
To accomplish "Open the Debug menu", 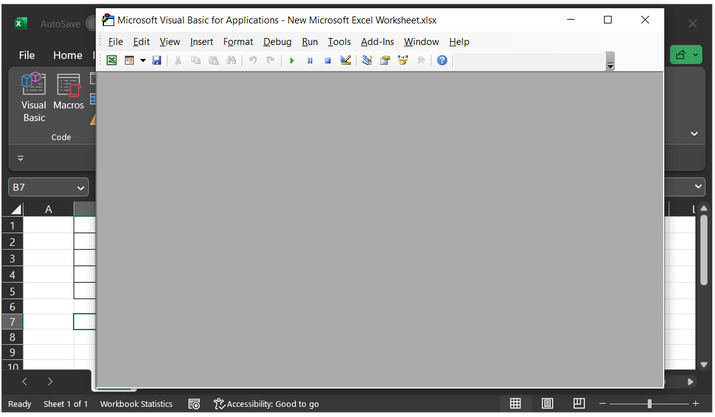I will [277, 42].
